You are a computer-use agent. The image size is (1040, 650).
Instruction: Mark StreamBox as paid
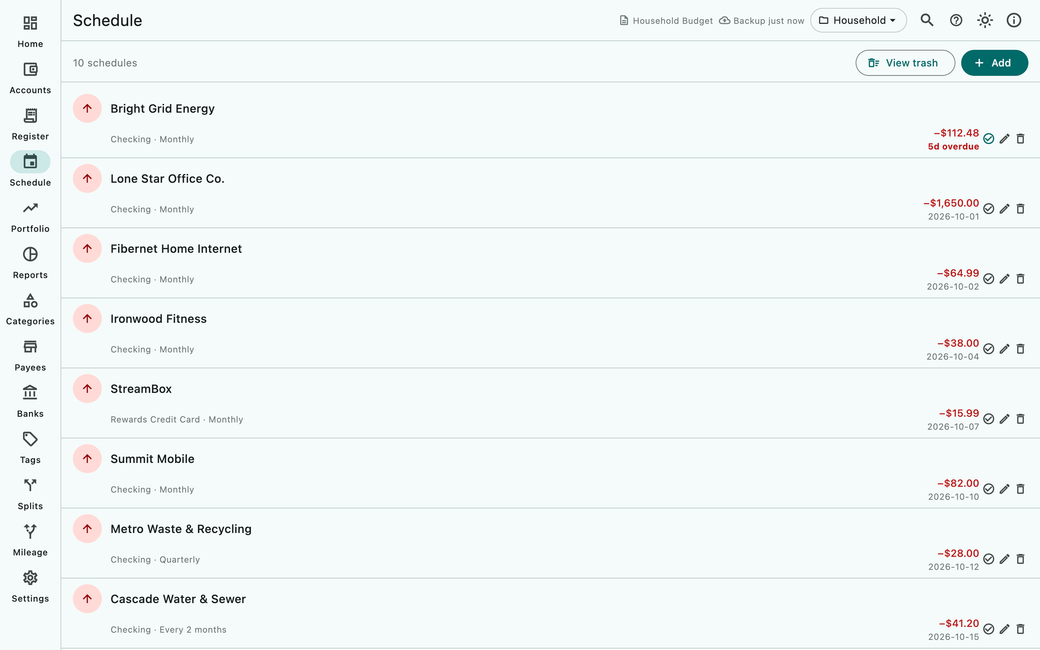click(x=988, y=419)
